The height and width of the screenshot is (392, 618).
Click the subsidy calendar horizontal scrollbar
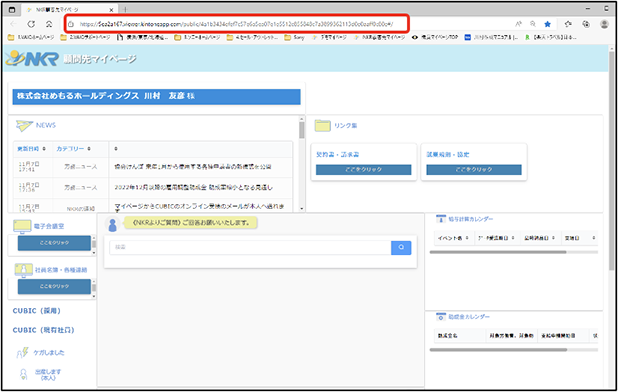point(498,350)
